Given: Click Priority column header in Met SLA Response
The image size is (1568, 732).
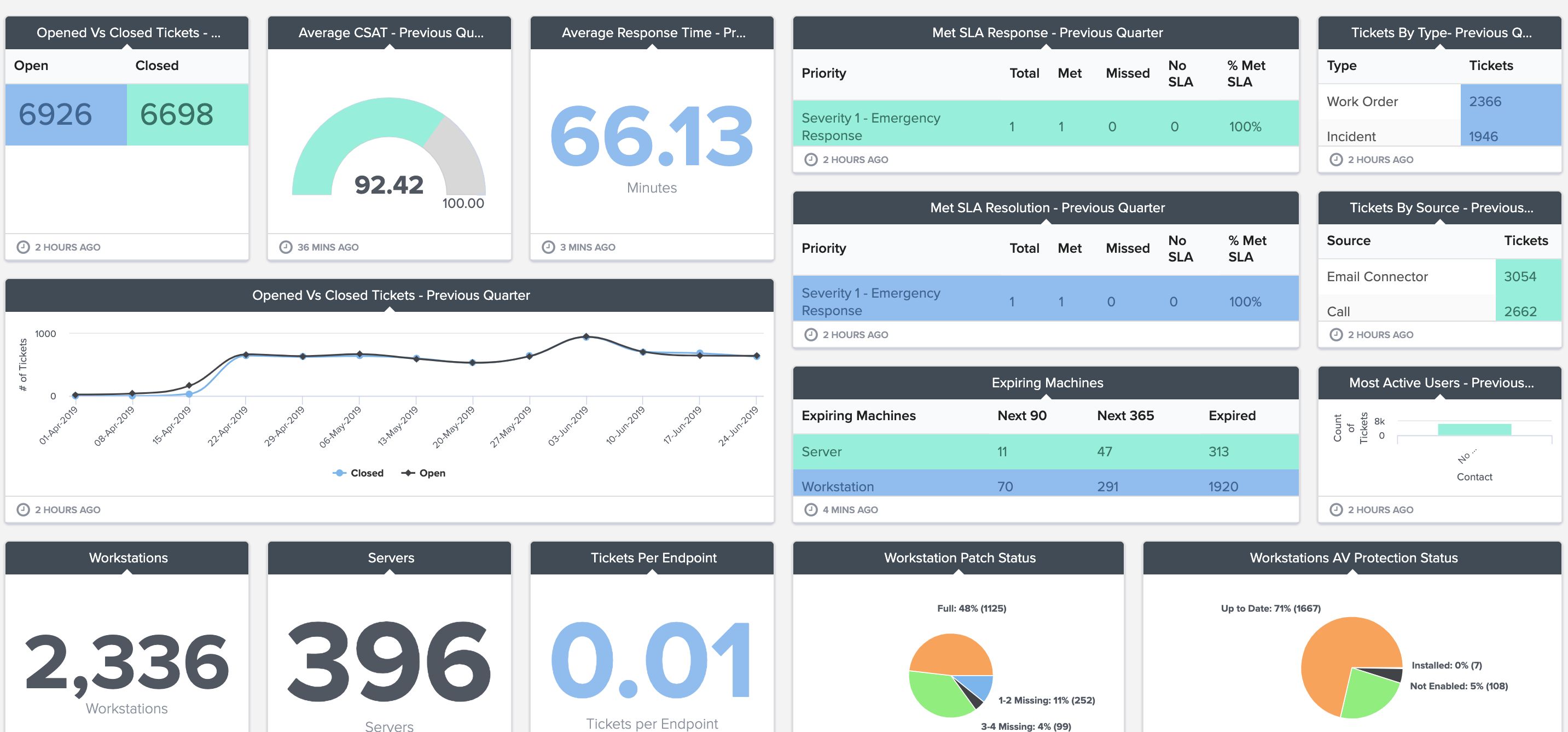Looking at the screenshot, I should tap(823, 74).
